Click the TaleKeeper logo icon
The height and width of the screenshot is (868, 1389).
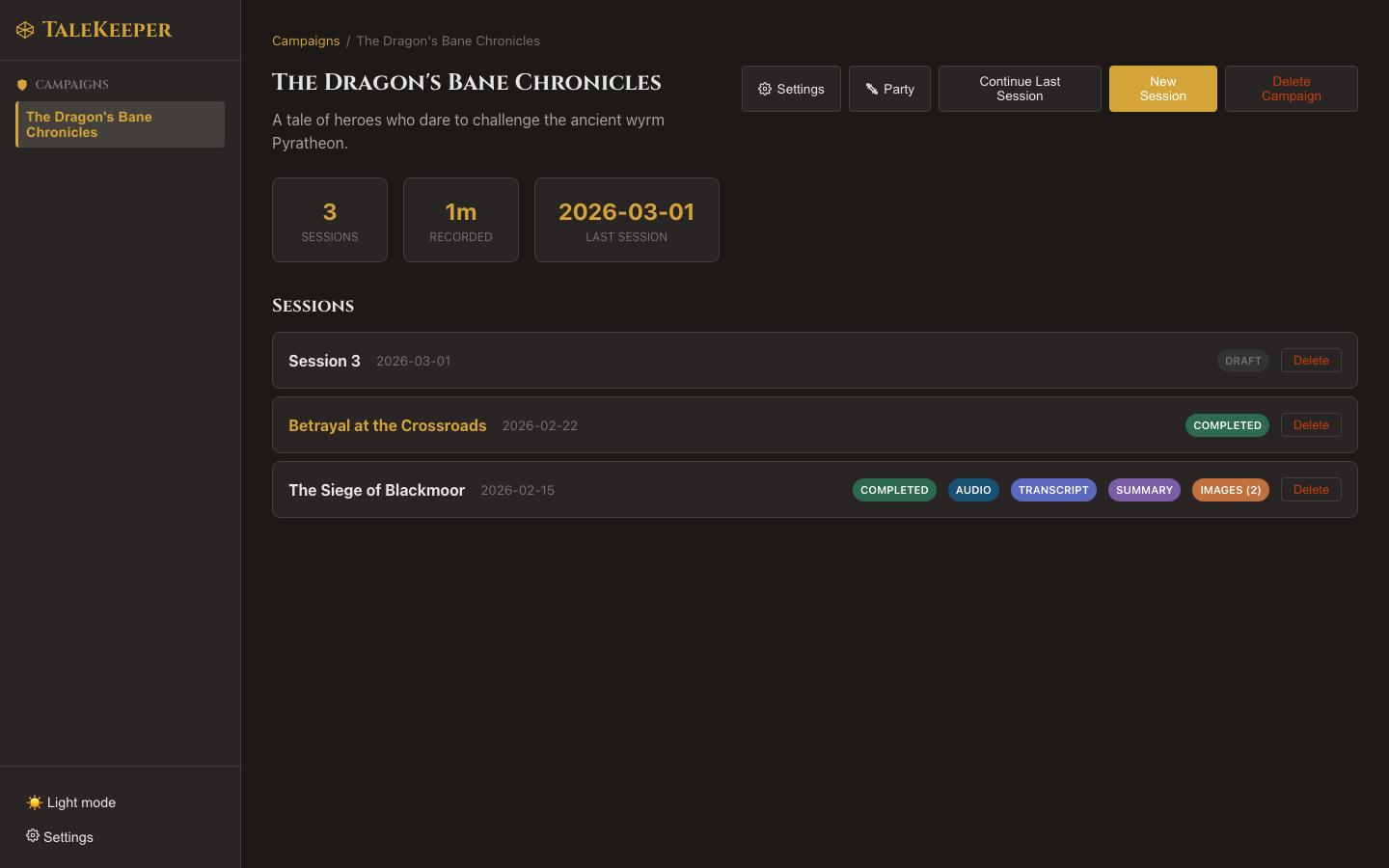coord(24,29)
